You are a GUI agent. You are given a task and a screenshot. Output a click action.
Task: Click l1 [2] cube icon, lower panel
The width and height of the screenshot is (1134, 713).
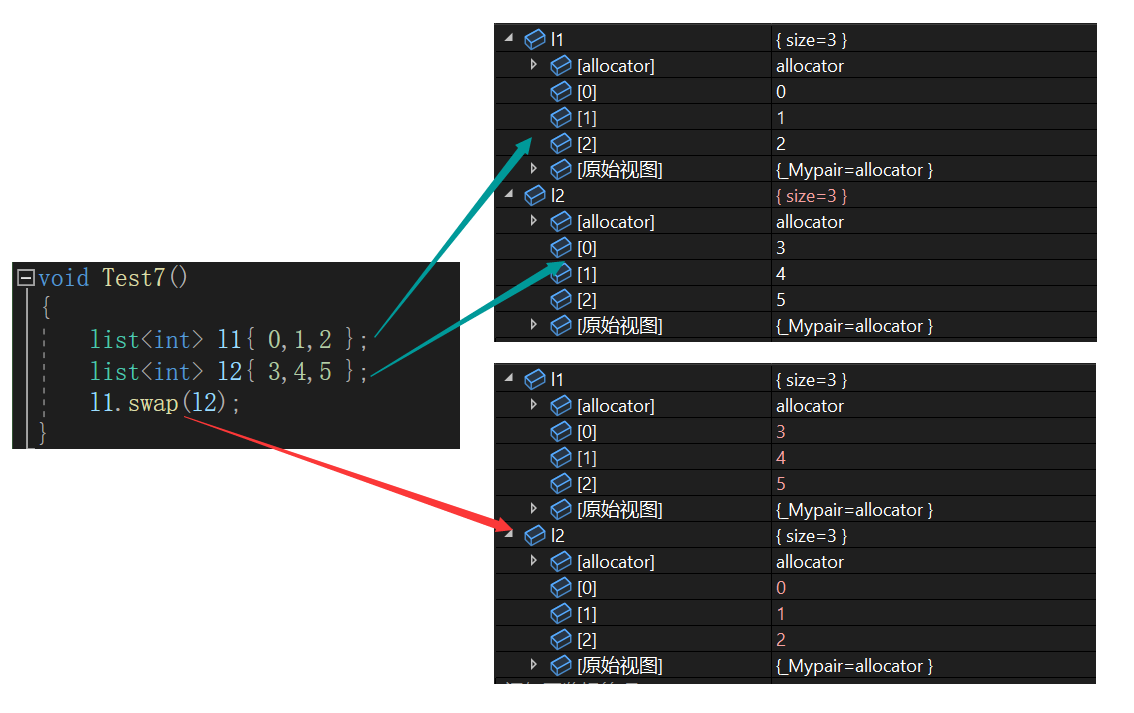[561, 483]
